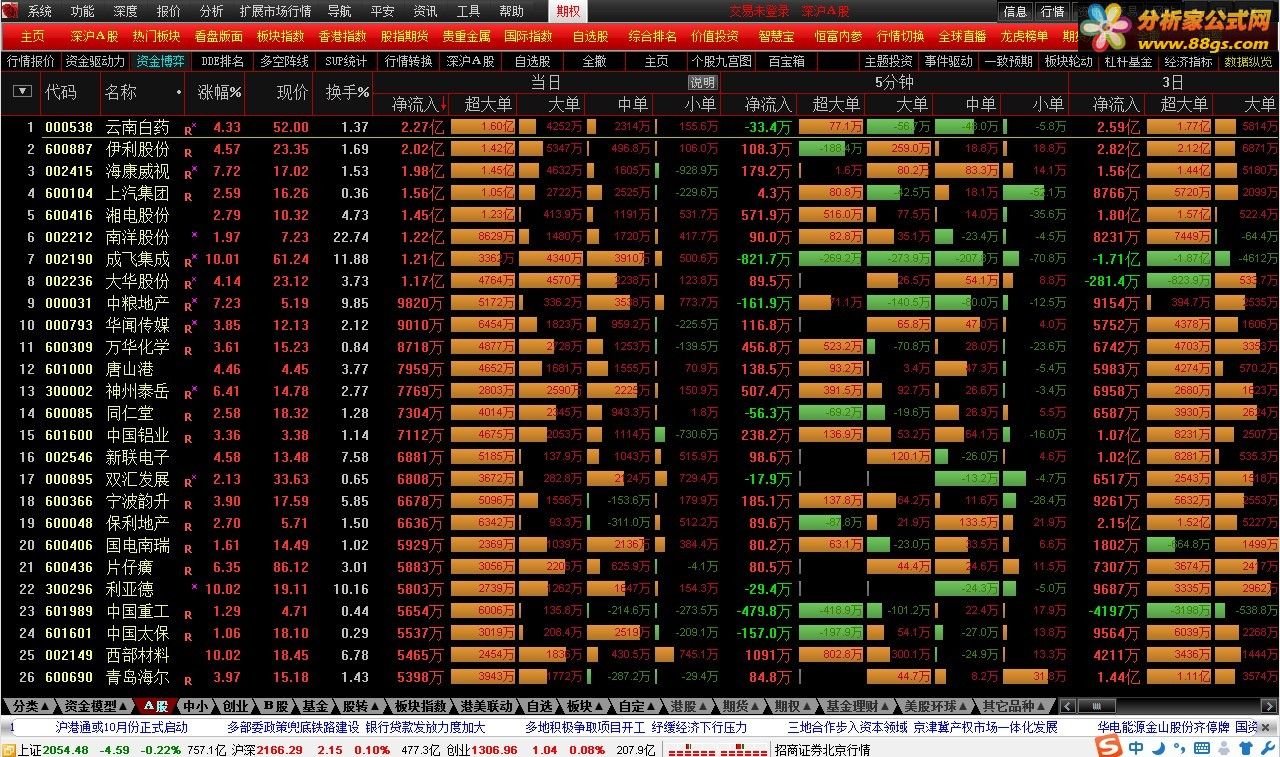Open the 工具 menu
Viewport: 1280px width, 757px height.
pos(468,11)
